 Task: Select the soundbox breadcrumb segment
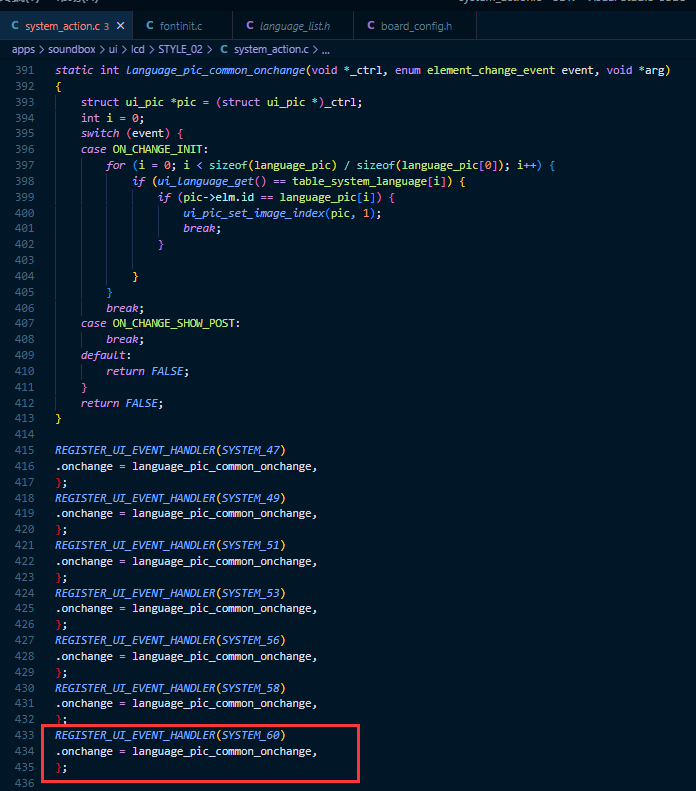[72, 49]
